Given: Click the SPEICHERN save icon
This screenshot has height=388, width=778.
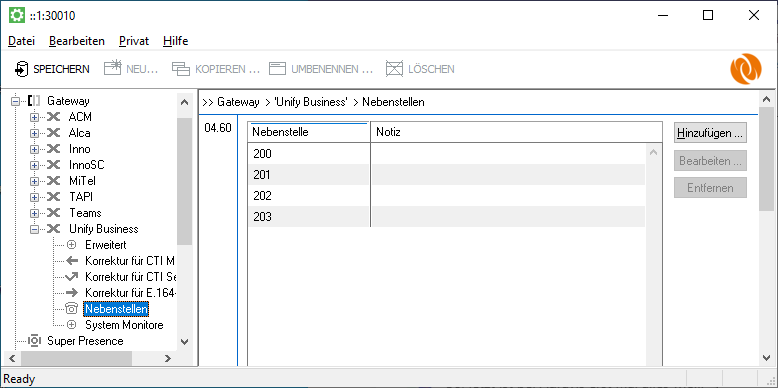Looking at the screenshot, I should coord(21,69).
